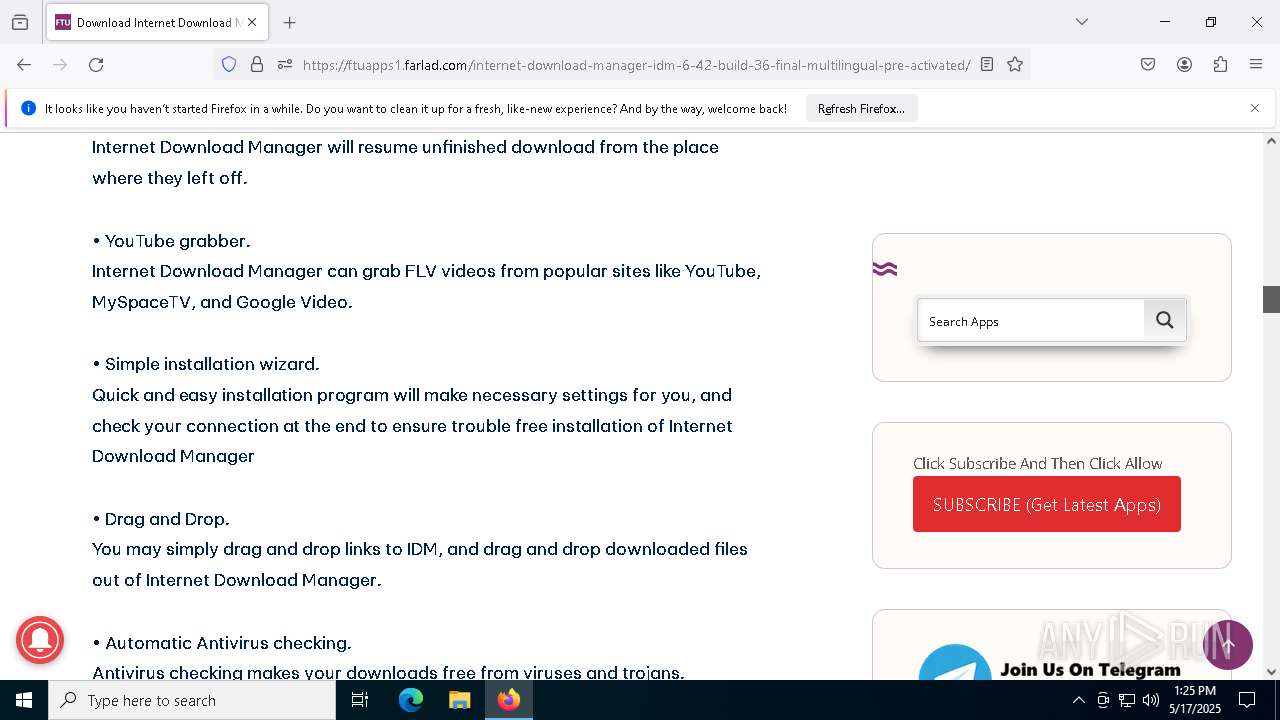The image size is (1280, 720).
Task: Save page to Pocket
Action: pyautogui.click(x=1148, y=65)
